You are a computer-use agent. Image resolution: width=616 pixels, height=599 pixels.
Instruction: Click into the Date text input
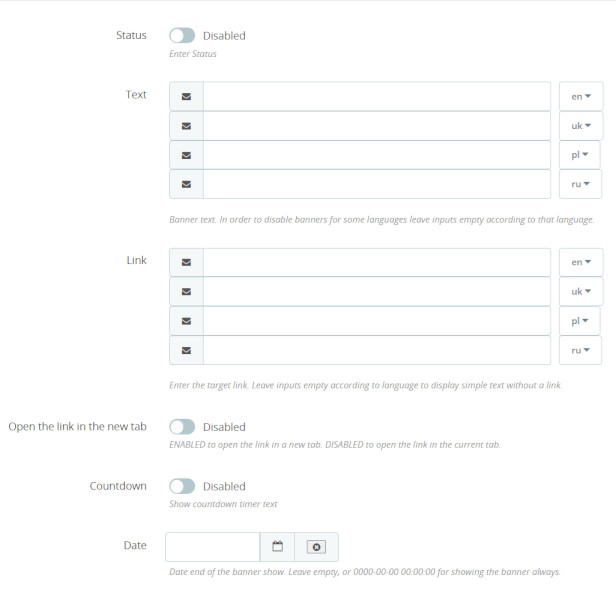(213, 547)
